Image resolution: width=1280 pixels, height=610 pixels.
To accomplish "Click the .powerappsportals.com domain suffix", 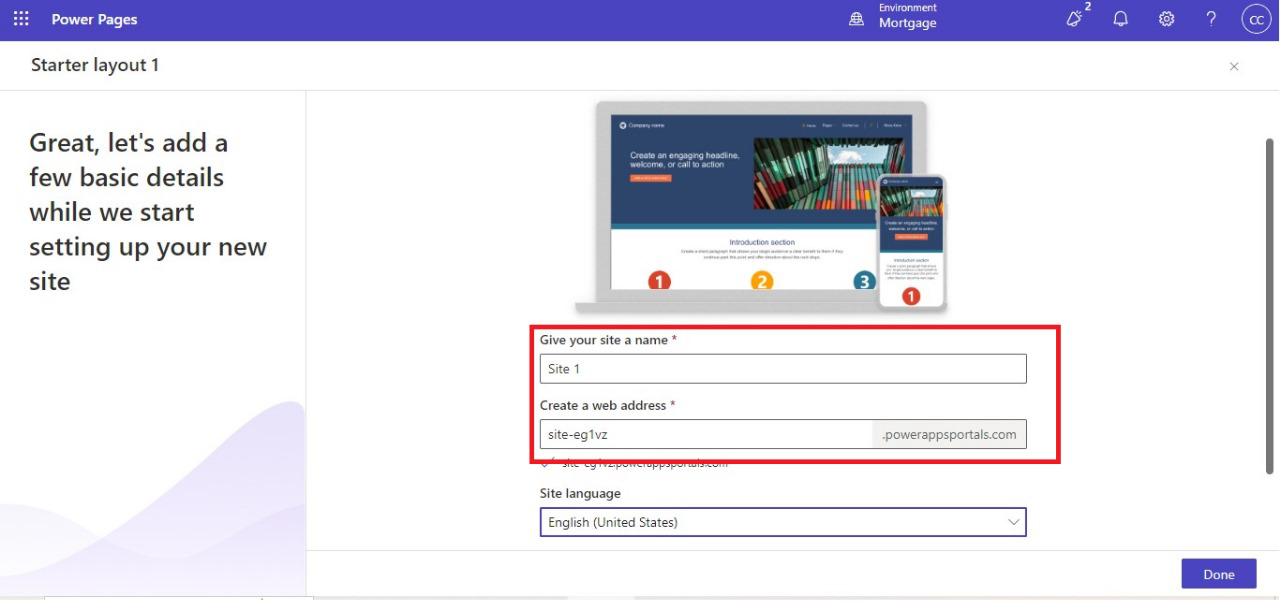I will click(949, 434).
